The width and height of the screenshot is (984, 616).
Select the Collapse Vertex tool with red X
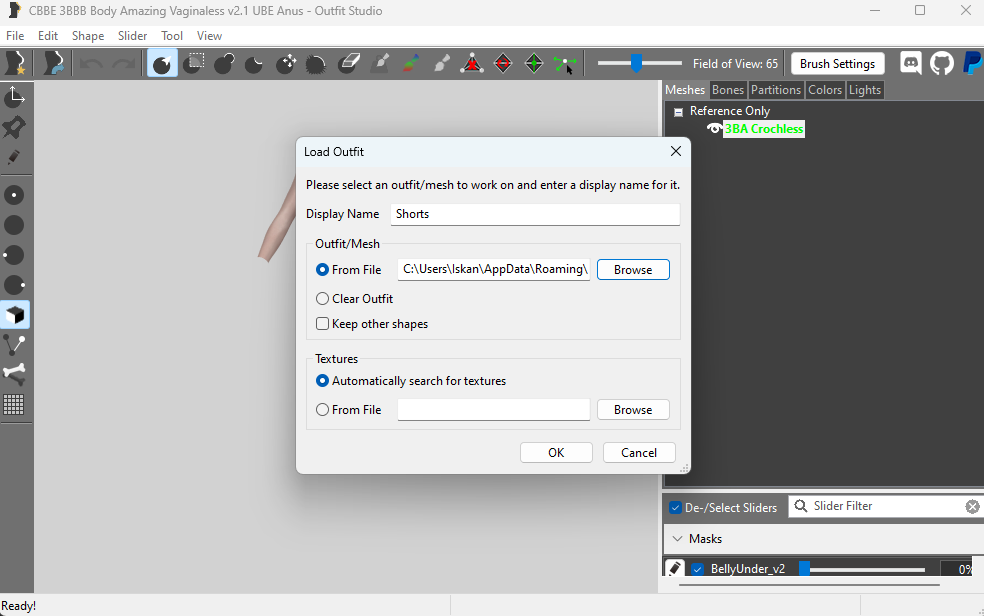click(472, 63)
